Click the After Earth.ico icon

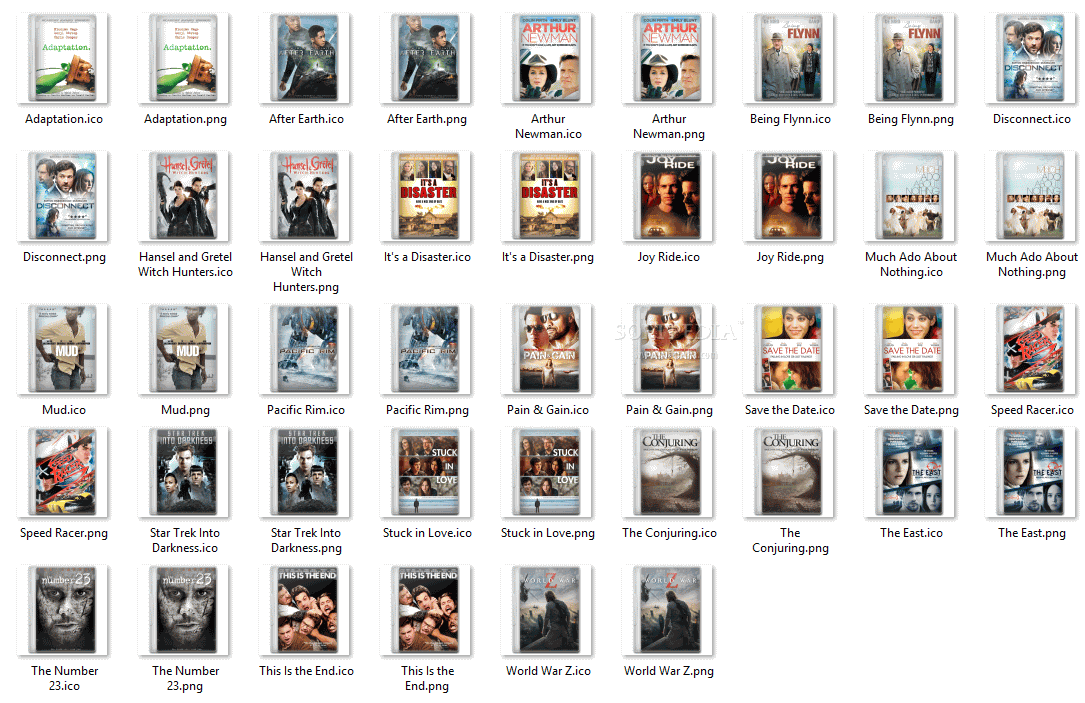(306, 58)
